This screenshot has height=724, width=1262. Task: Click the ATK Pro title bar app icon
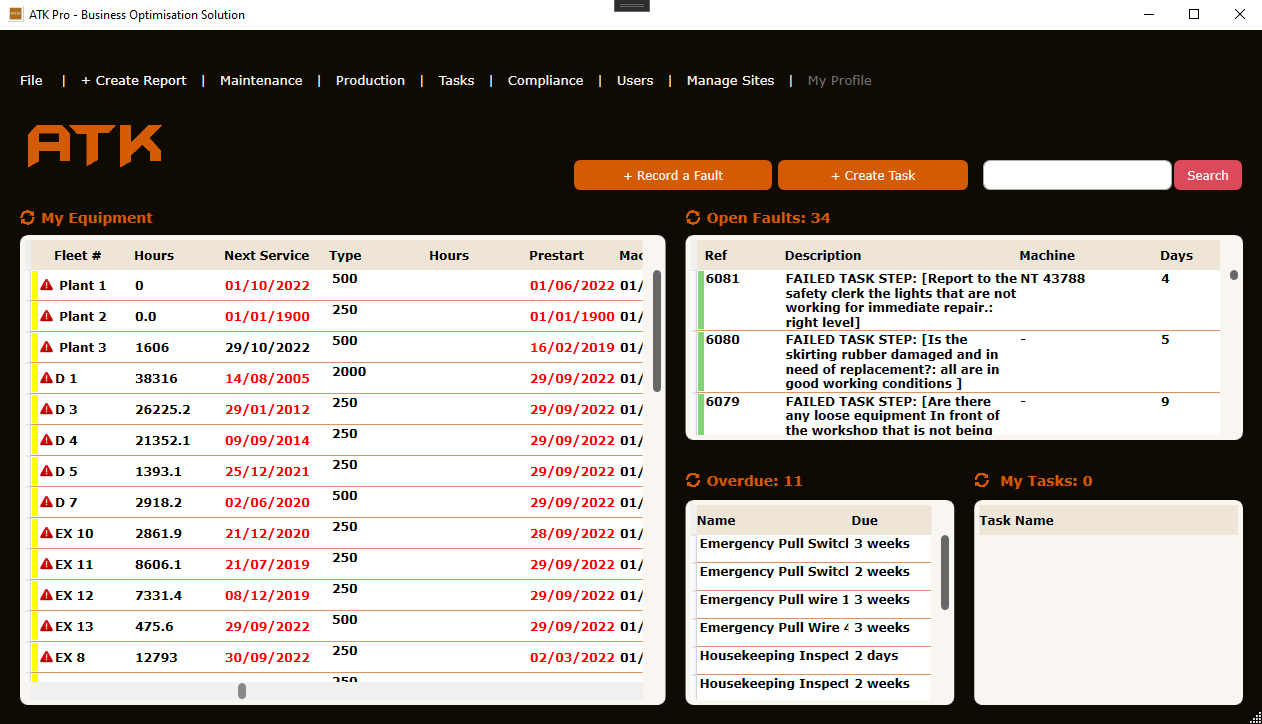15,15
